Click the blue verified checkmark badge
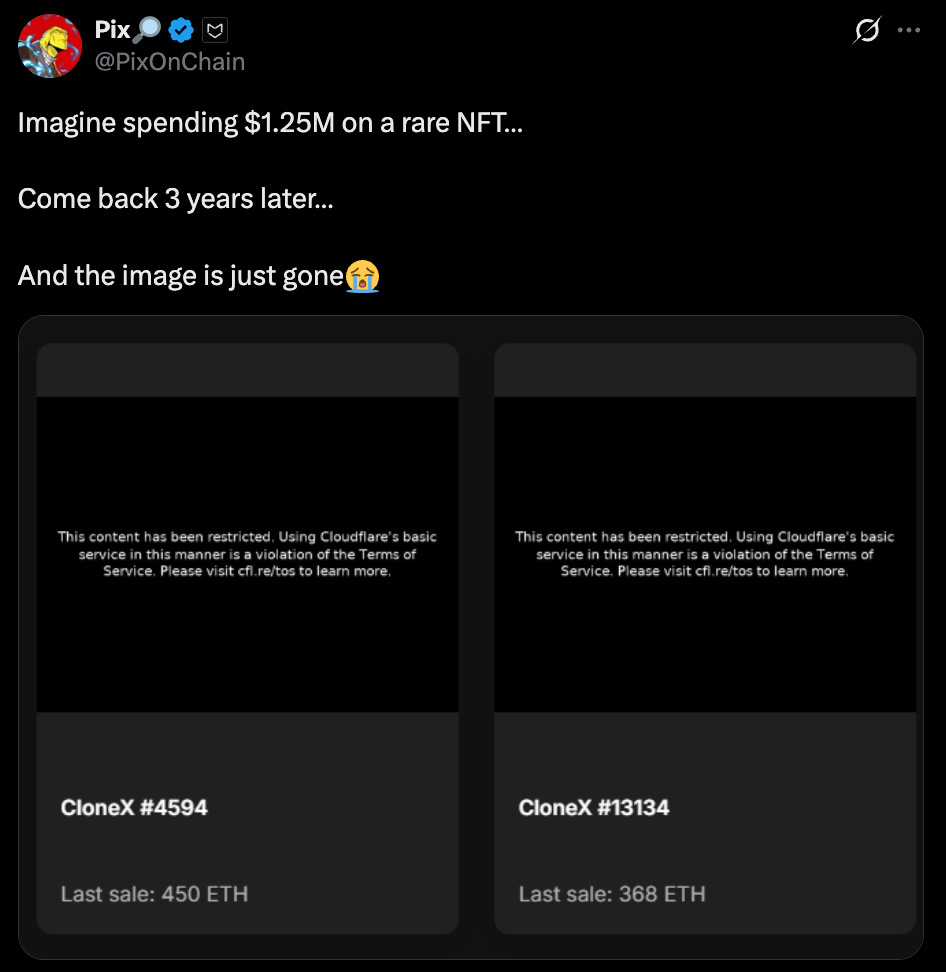The width and height of the screenshot is (946, 972). tap(180, 31)
